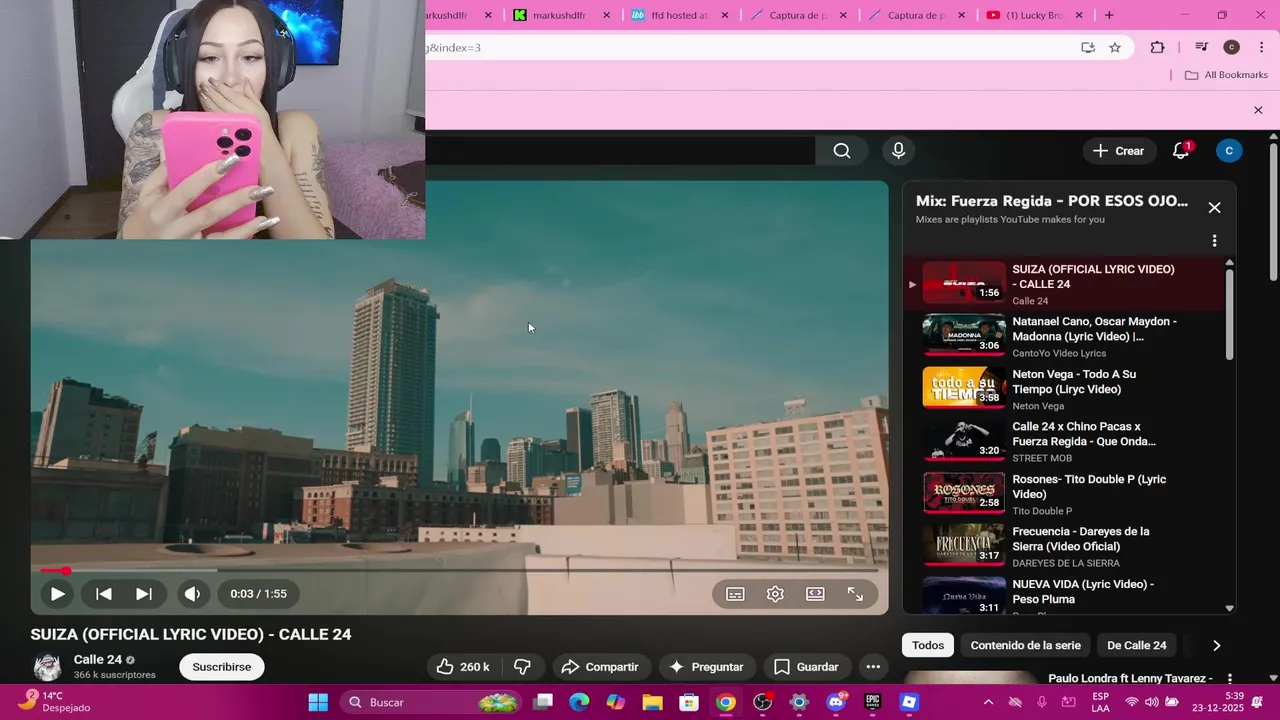
Task: Play the paused video
Action: (x=57, y=594)
